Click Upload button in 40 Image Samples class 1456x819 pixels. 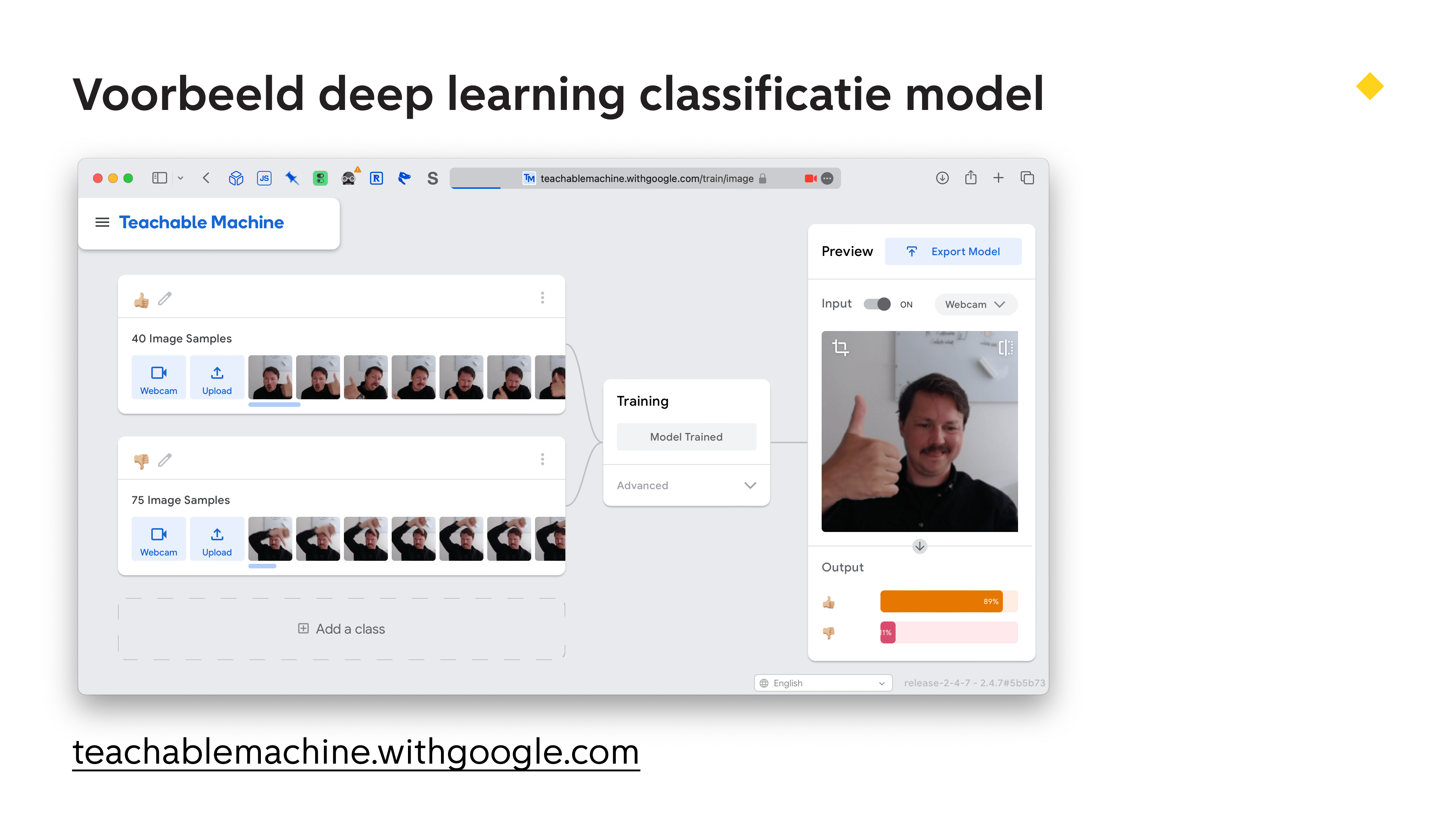pyautogui.click(x=217, y=378)
